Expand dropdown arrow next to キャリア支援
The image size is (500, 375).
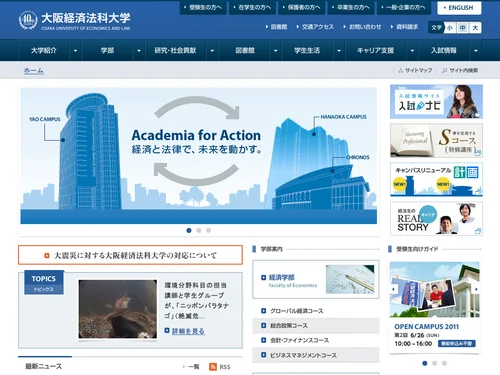(412, 50)
